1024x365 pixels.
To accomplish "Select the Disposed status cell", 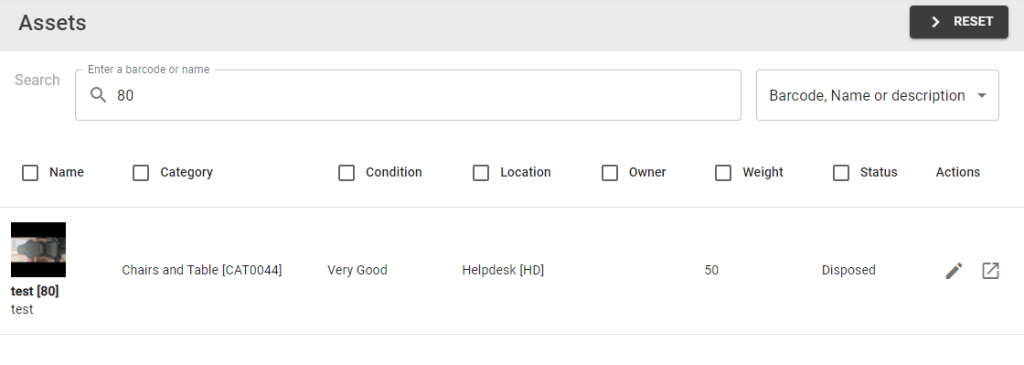I will 848,270.
